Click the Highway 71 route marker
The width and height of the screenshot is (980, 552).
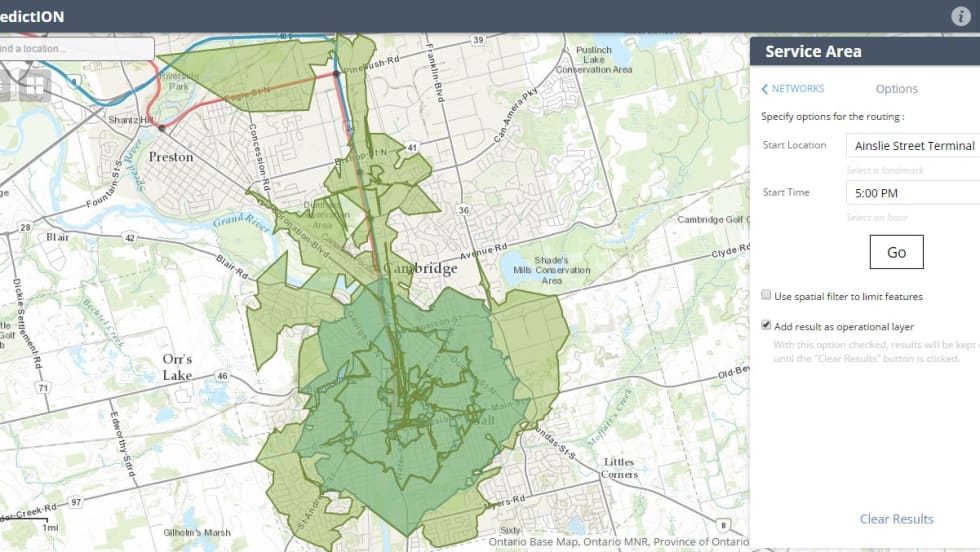43,387
